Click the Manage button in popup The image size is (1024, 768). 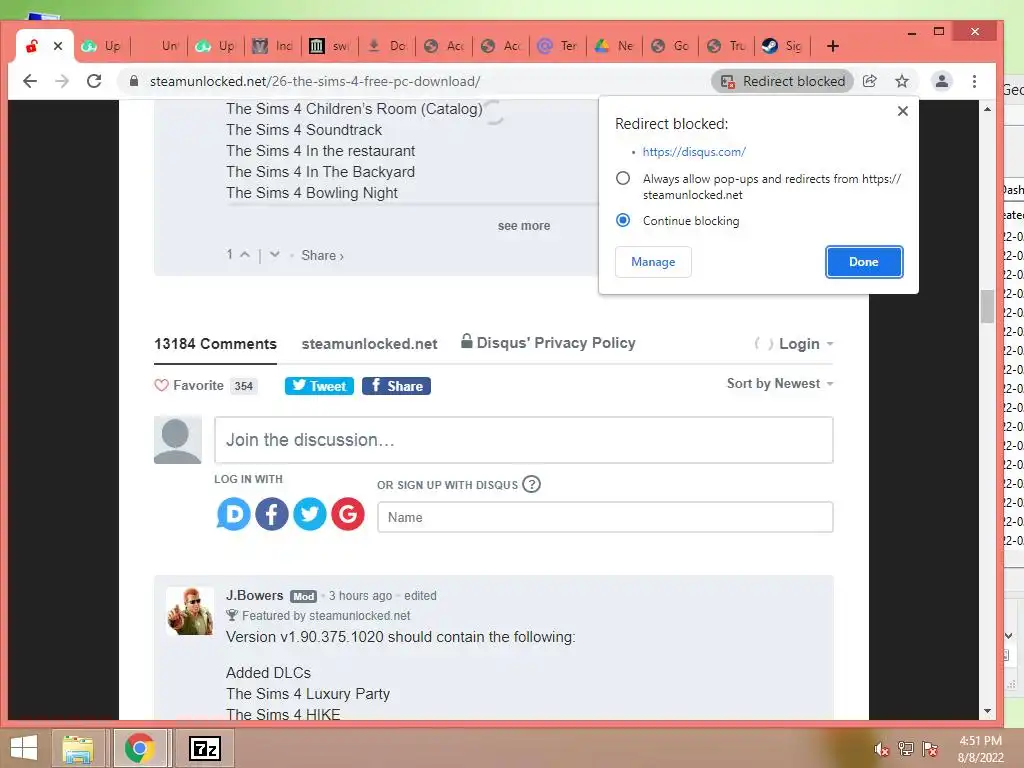653,262
